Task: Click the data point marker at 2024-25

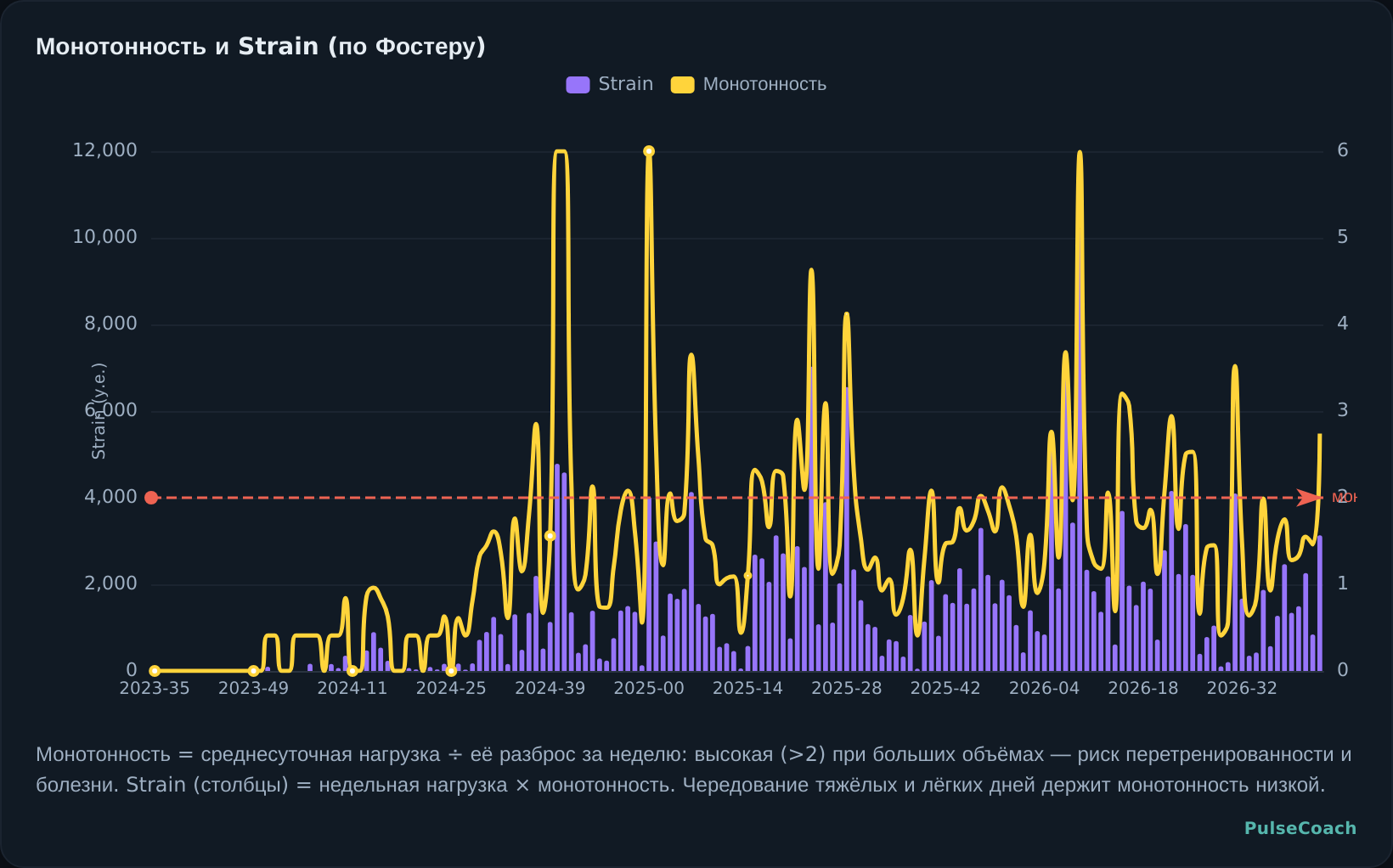Action: coord(451,671)
